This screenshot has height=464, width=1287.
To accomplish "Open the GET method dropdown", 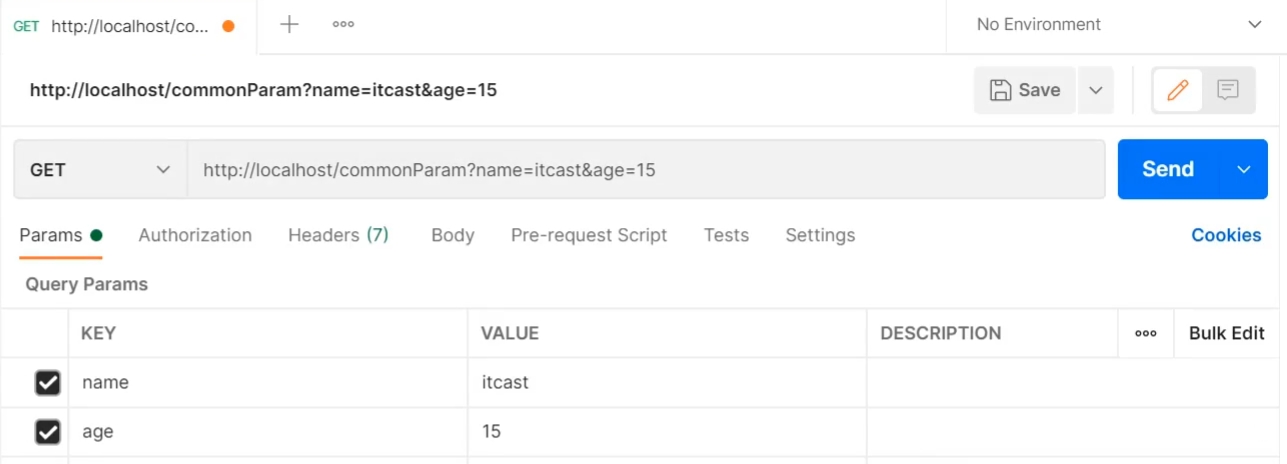I will tap(100, 170).
